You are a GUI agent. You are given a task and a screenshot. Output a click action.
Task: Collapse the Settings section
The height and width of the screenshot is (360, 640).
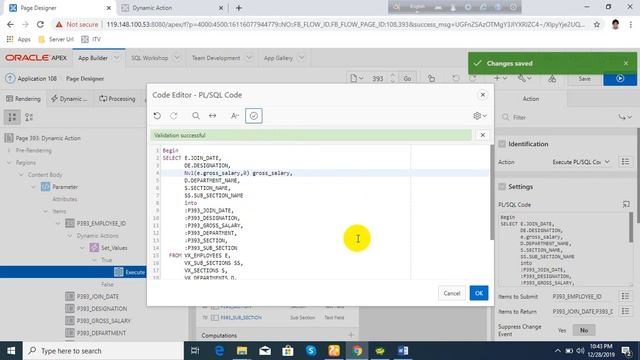(502, 187)
